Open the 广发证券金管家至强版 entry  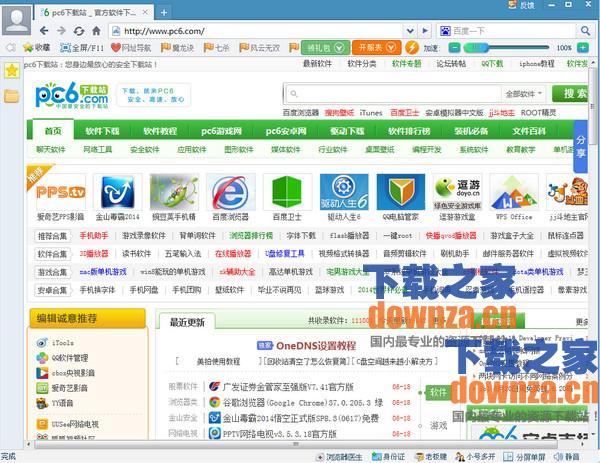pyautogui.click(x=288, y=387)
